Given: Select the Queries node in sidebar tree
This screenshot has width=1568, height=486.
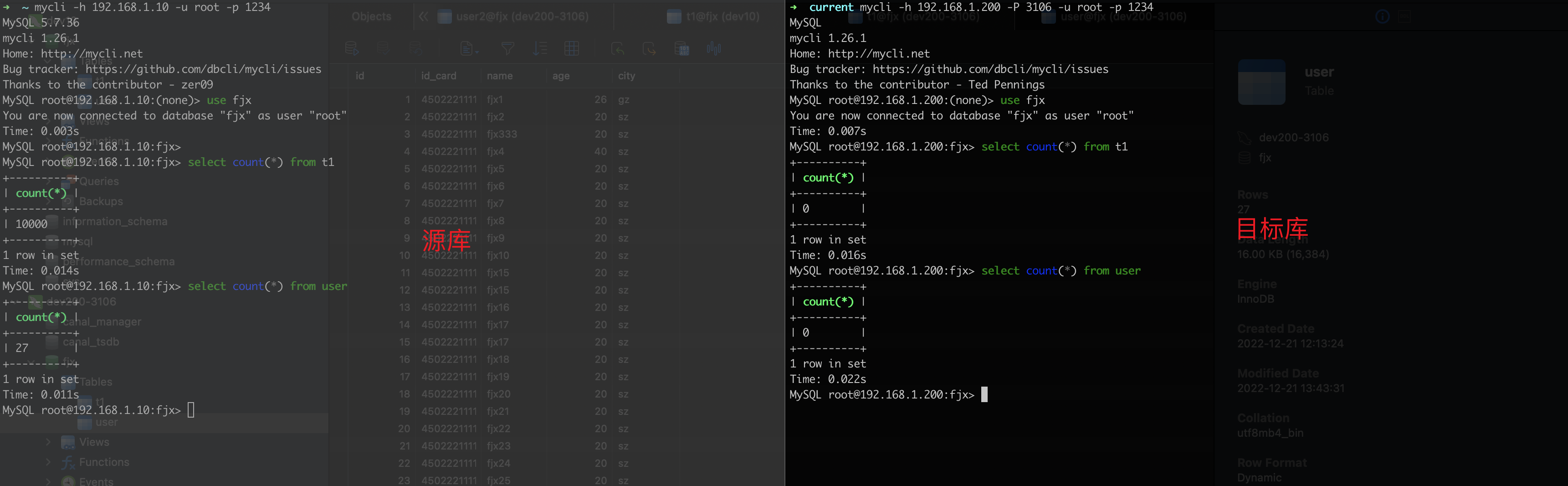Looking at the screenshot, I should [98, 181].
